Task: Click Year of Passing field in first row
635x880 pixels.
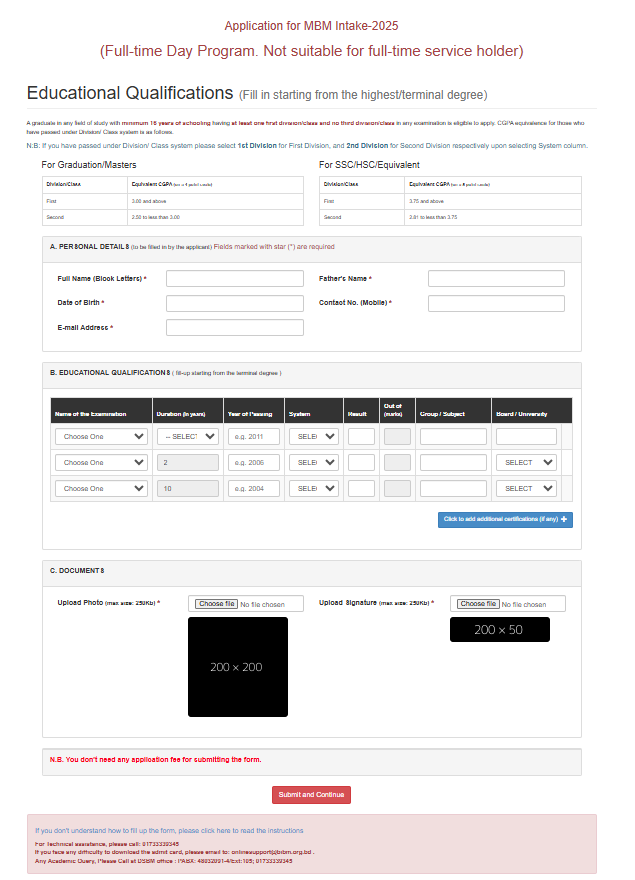Action: pos(254,436)
